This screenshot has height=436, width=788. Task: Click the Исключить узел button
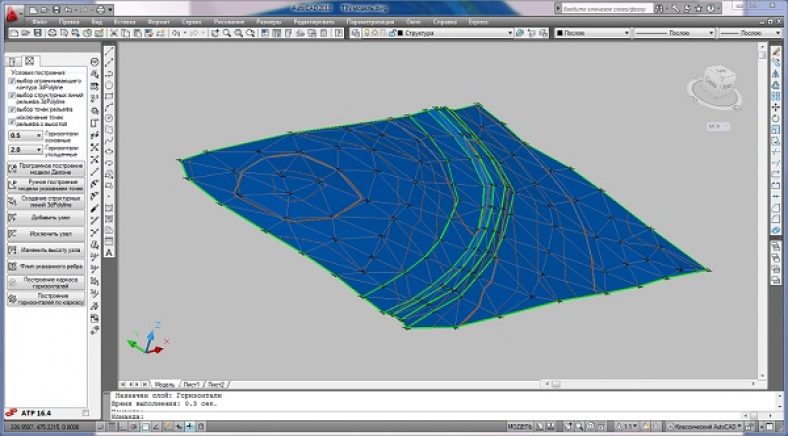tap(50, 233)
